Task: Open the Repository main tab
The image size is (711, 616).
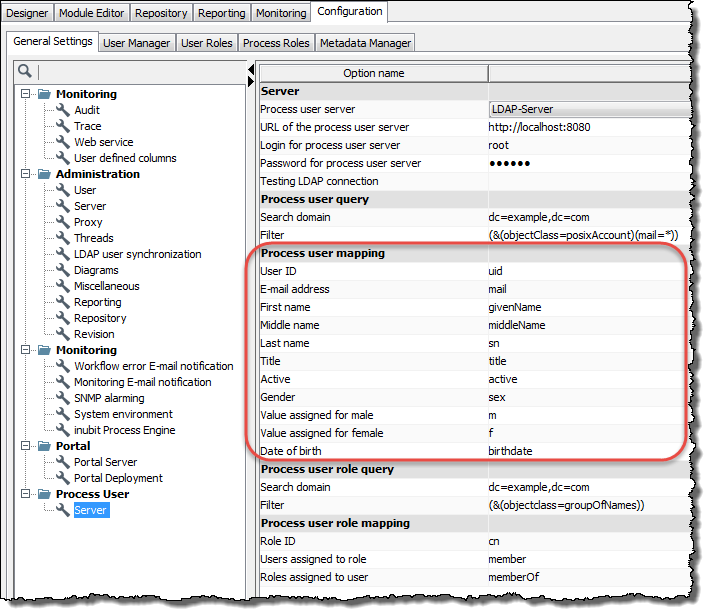Action: 161,13
